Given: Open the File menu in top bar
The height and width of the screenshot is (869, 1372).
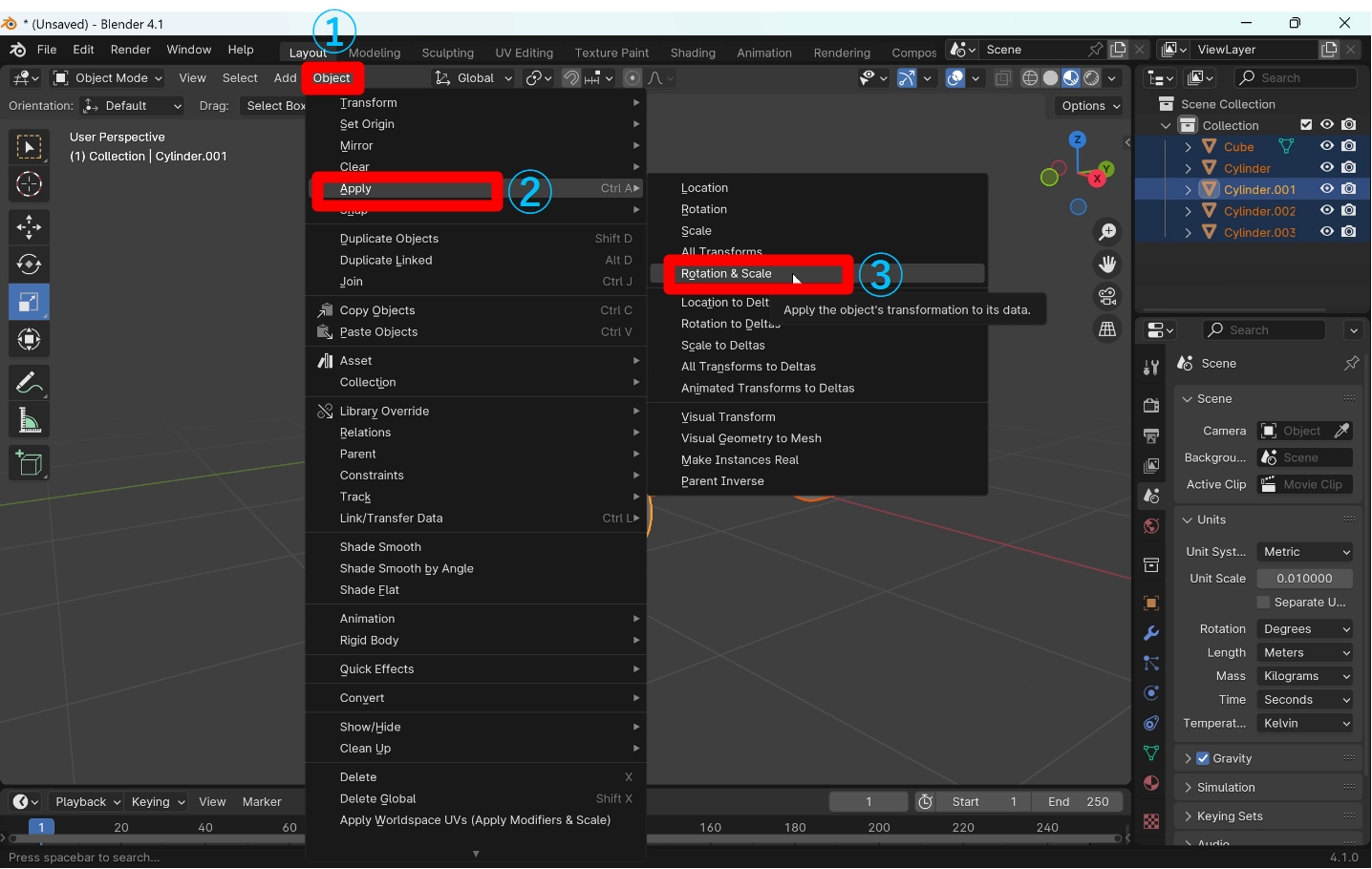Looking at the screenshot, I should [x=47, y=50].
